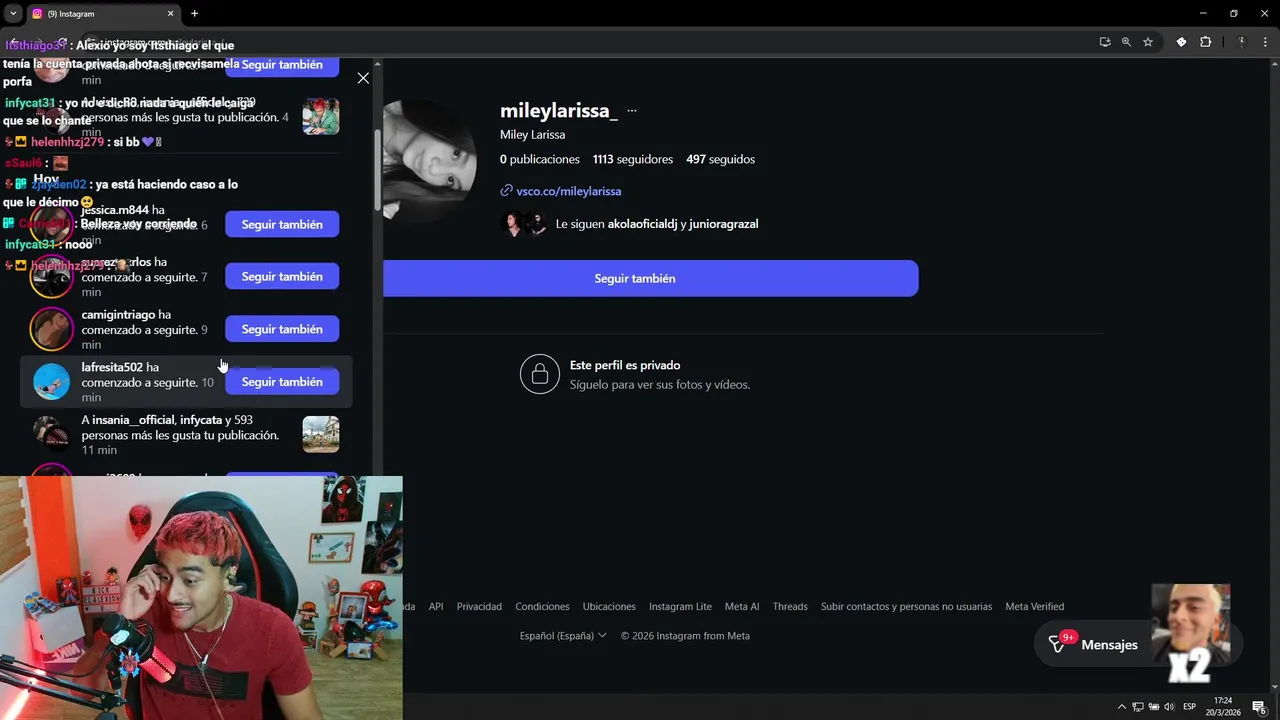Open the Meta AI footer link

pos(742,606)
